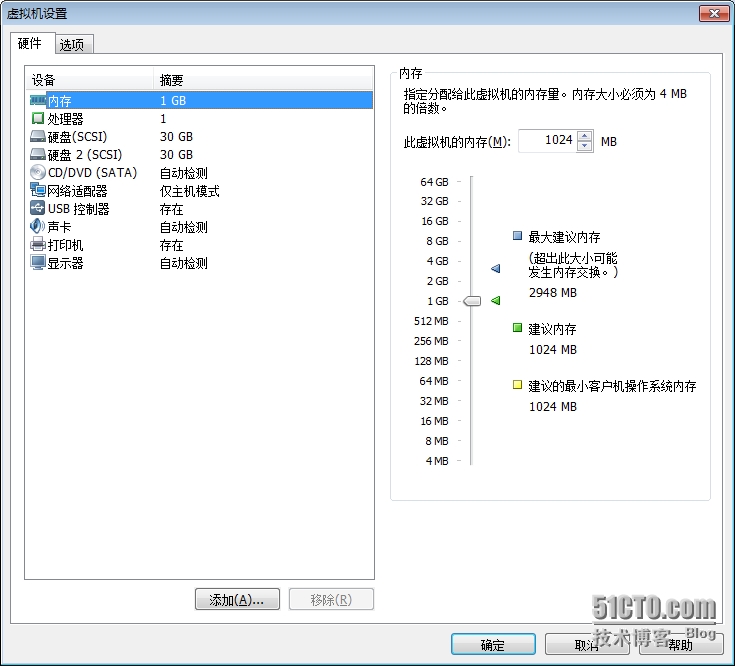735x666 pixels.
Task: Click the green 建议内存 legend square
Action: tap(518, 328)
